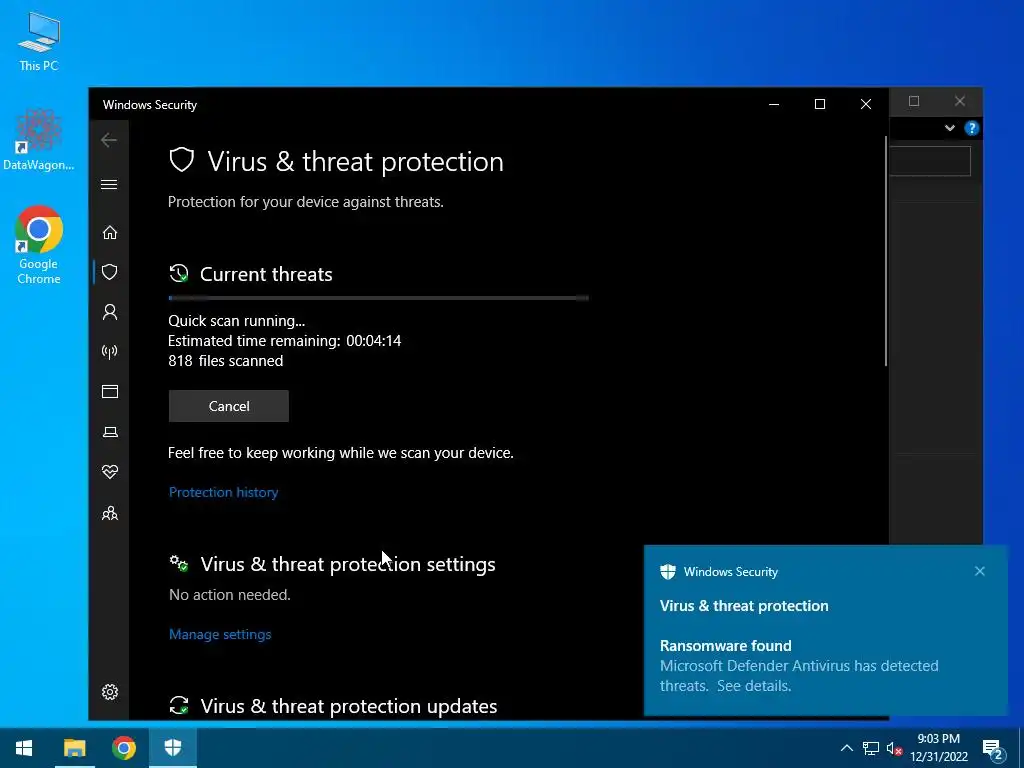Open Device security laptop icon
This screenshot has width=1024, height=768.
tap(110, 432)
